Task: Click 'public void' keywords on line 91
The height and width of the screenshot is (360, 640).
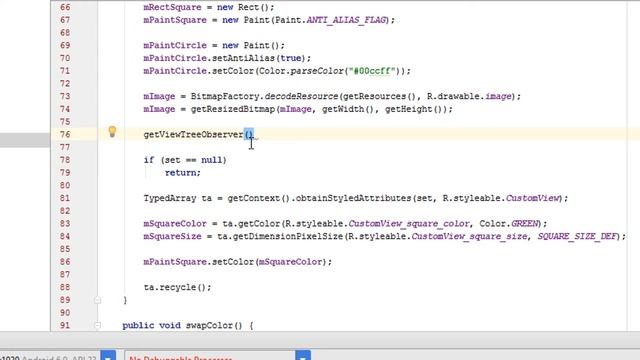Action: (x=151, y=325)
